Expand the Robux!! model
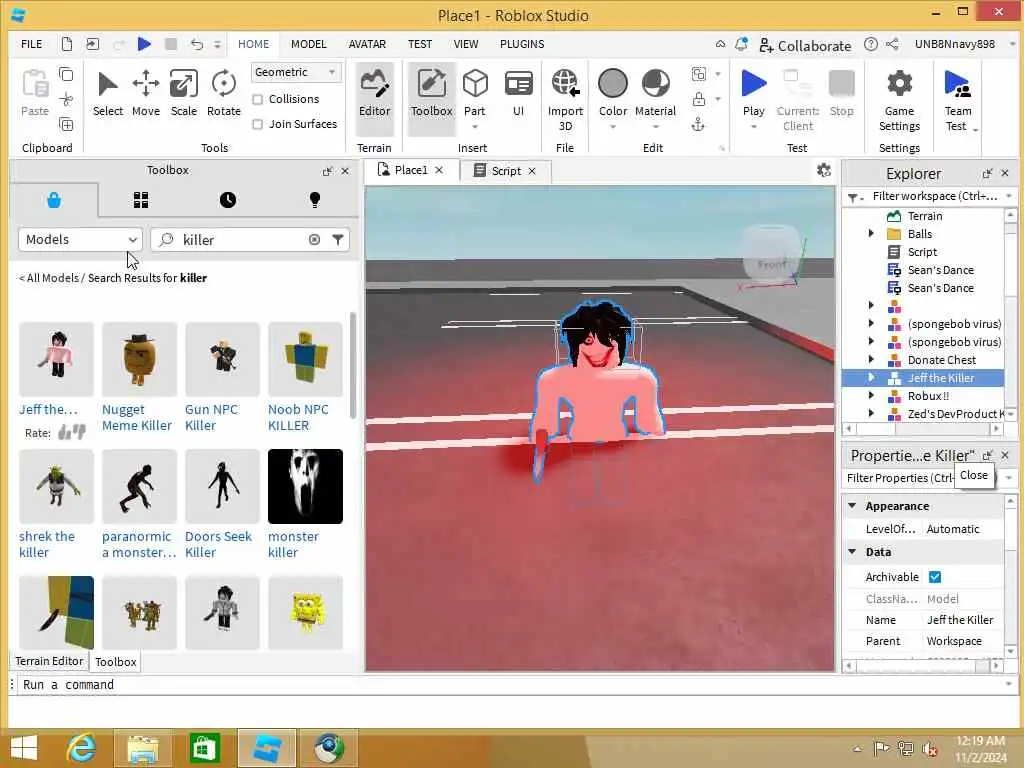This screenshot has height=768, width=1024. pos(871,395)
